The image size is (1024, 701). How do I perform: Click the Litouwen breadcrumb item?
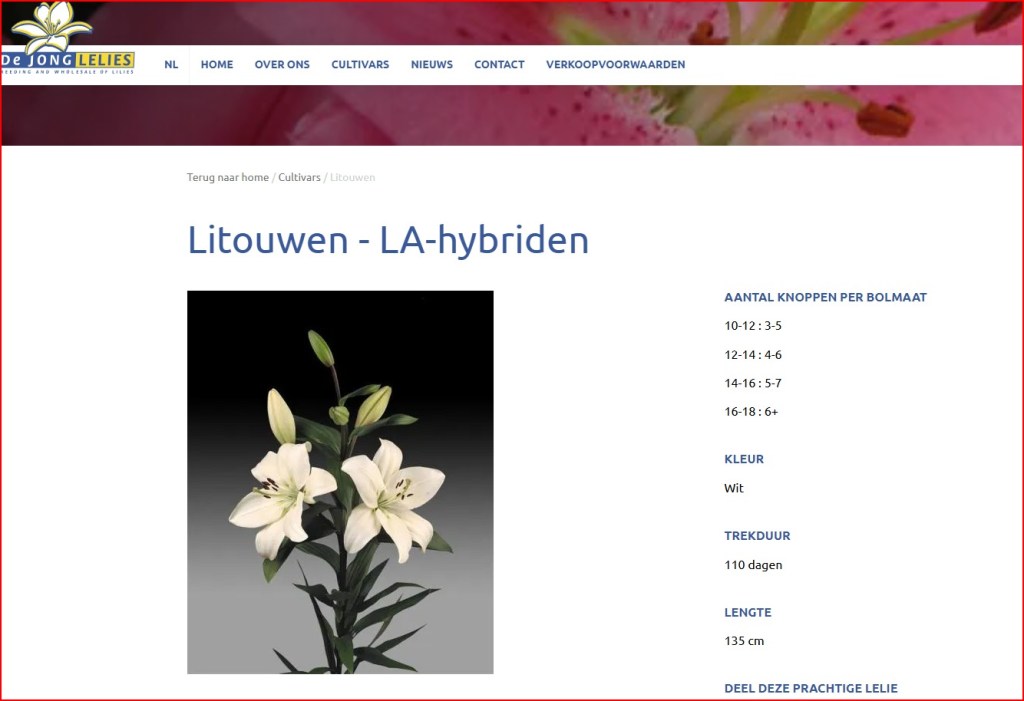(352, 177)
